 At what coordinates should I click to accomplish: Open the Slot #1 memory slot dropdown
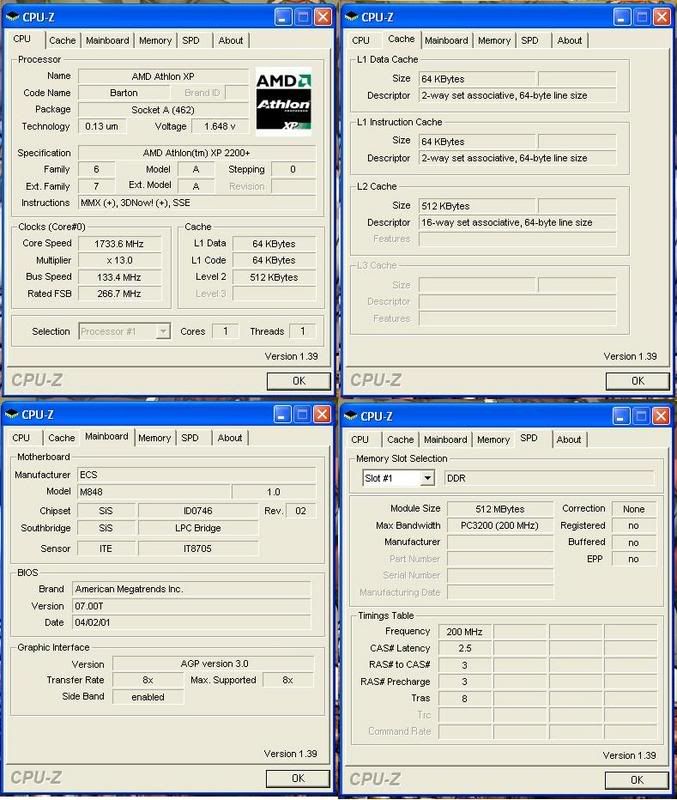tap(428, 478)
